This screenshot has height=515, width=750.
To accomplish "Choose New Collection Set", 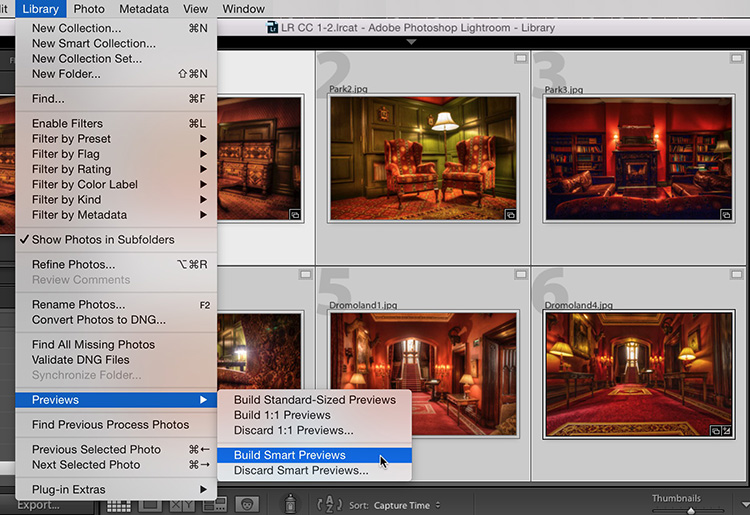I will (x=116, y=59).
